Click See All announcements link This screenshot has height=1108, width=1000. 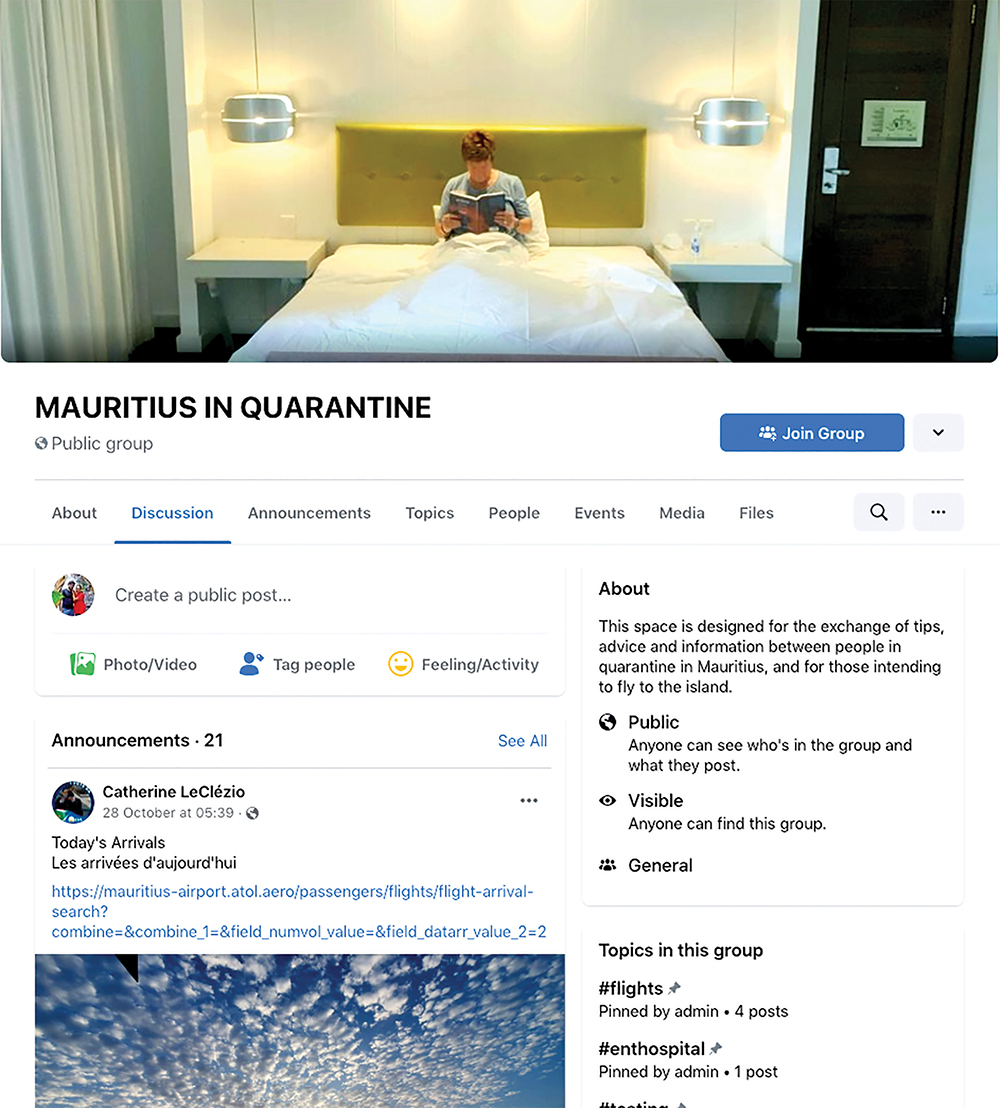click(x=522, y=741)
